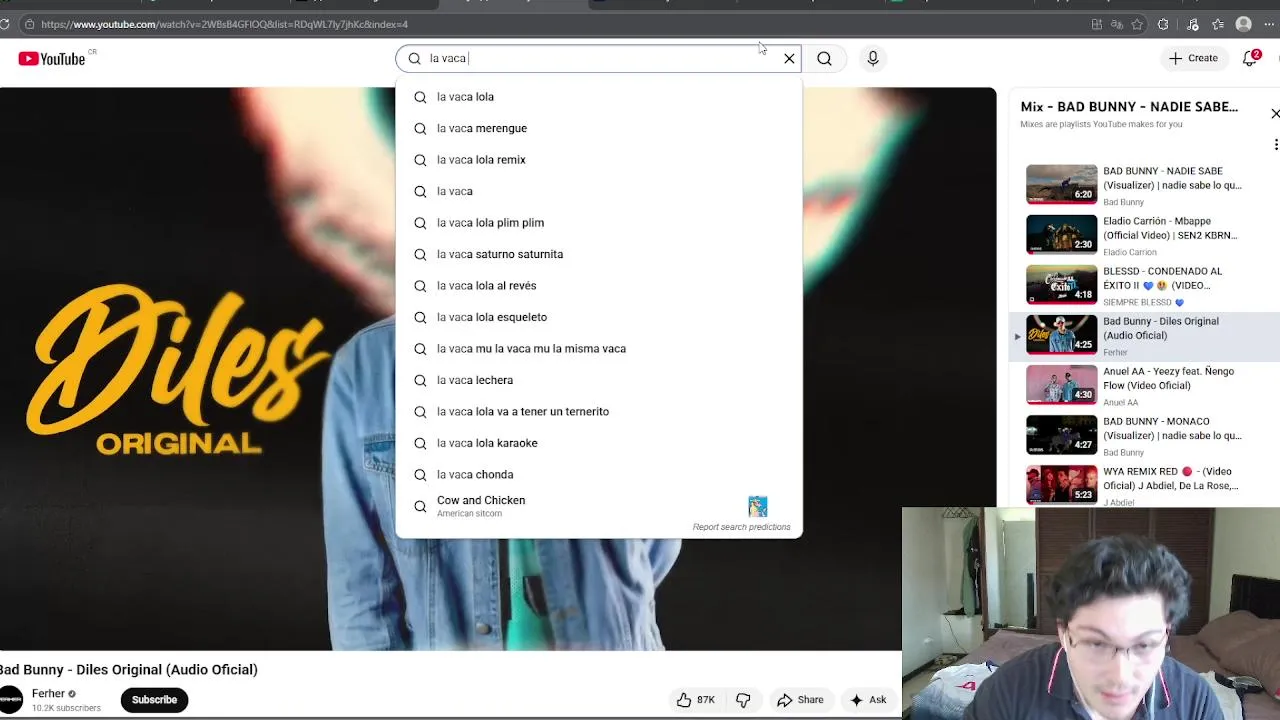Viewport: 1280px width, 720px height.
Task: Open the browser favorites list icon
Action: pyautogui.click(x=1218, y=24)
